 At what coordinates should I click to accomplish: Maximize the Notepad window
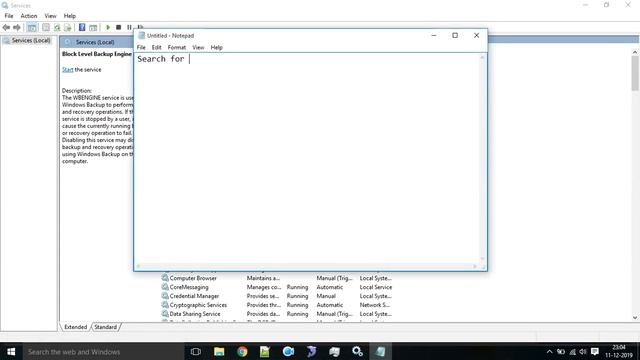[x=455, y=36]
